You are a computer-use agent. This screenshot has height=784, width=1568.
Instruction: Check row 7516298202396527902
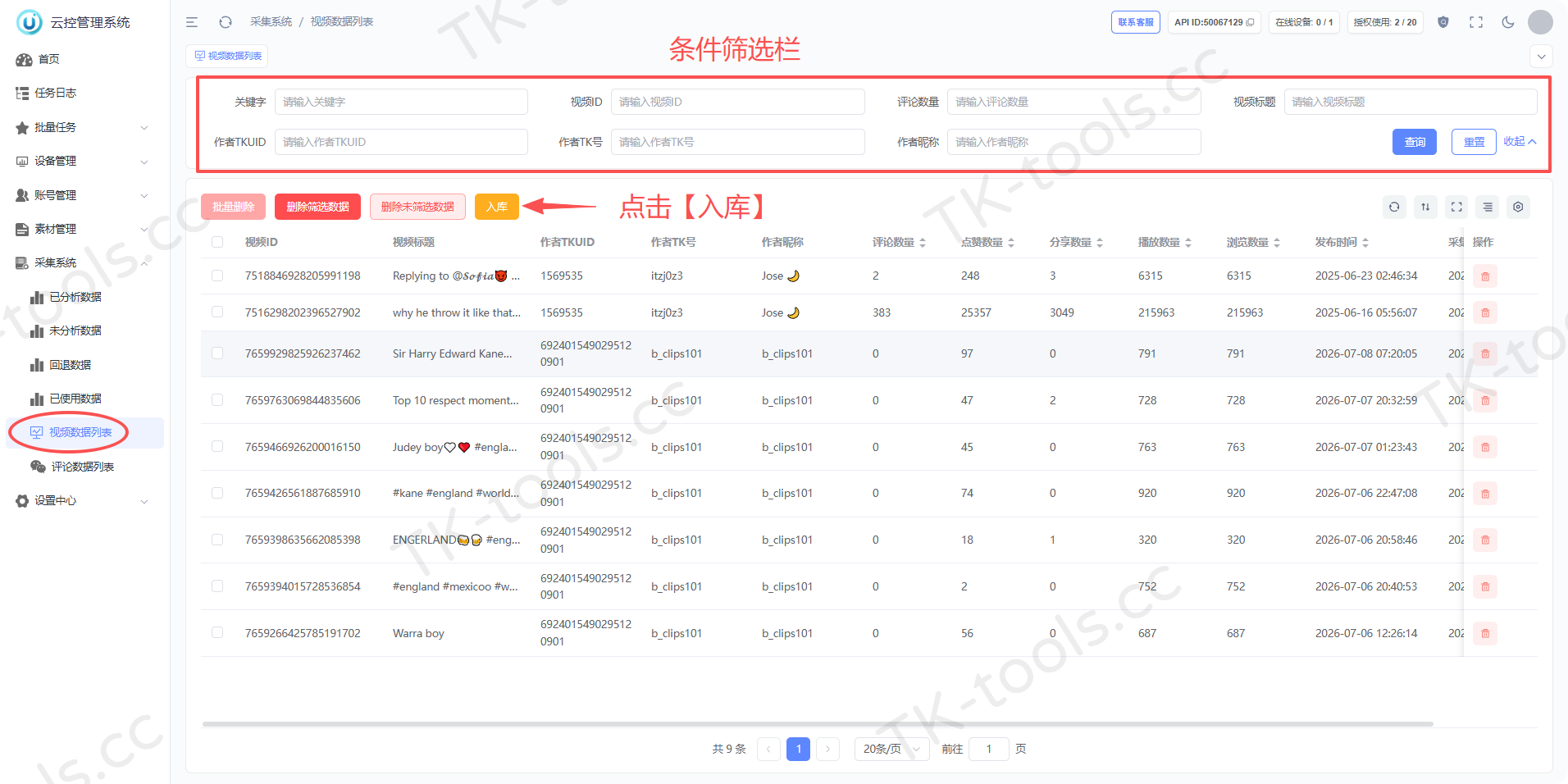pos(217,312)
